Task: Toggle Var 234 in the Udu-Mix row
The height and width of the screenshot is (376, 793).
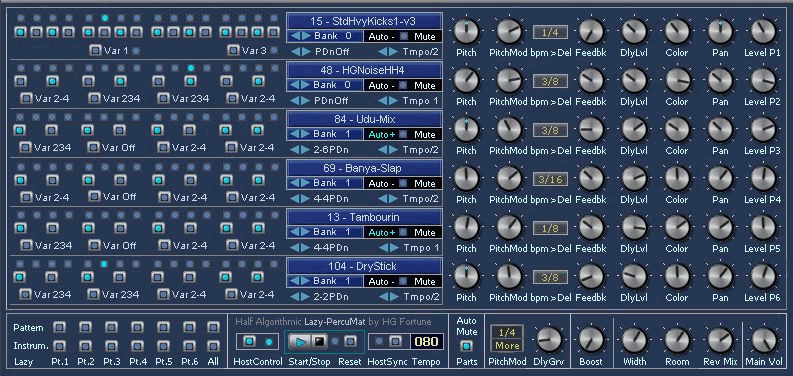Action: tap(25, 147)
